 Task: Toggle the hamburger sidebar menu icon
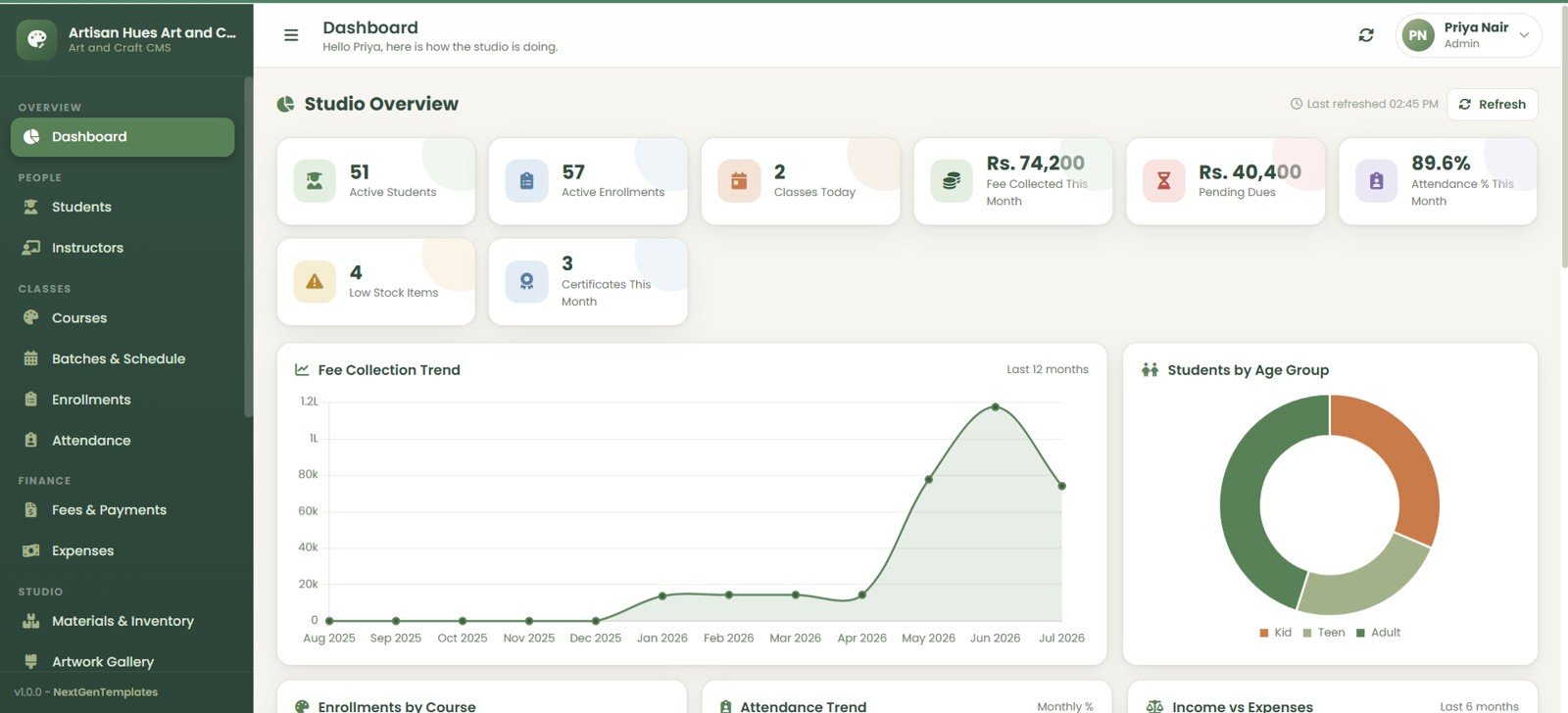291,35
